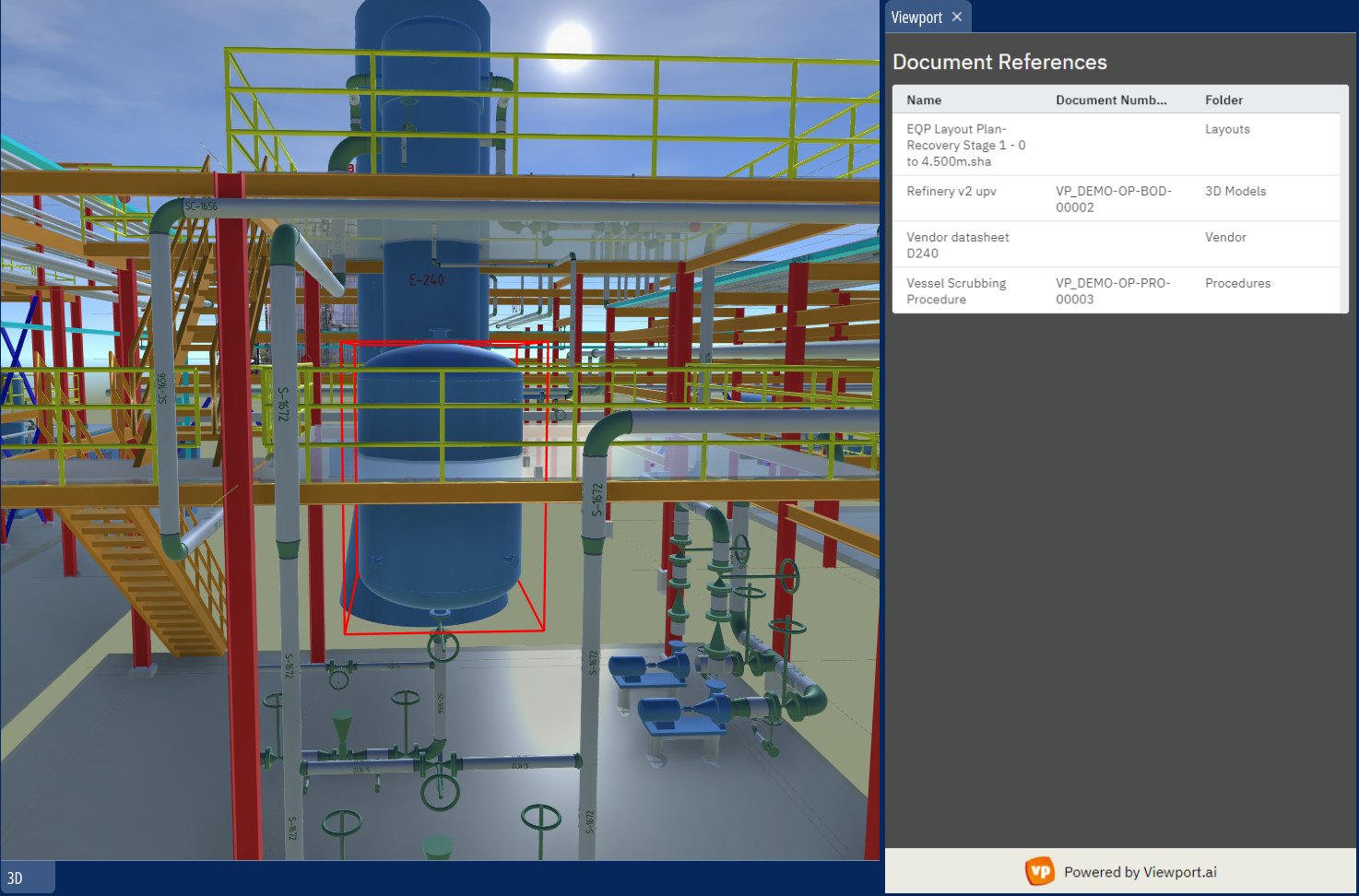The width and height of the screenshot is (1359, 896).
Task: Open the Refinery v2 upv document
Action: point(951,191)
